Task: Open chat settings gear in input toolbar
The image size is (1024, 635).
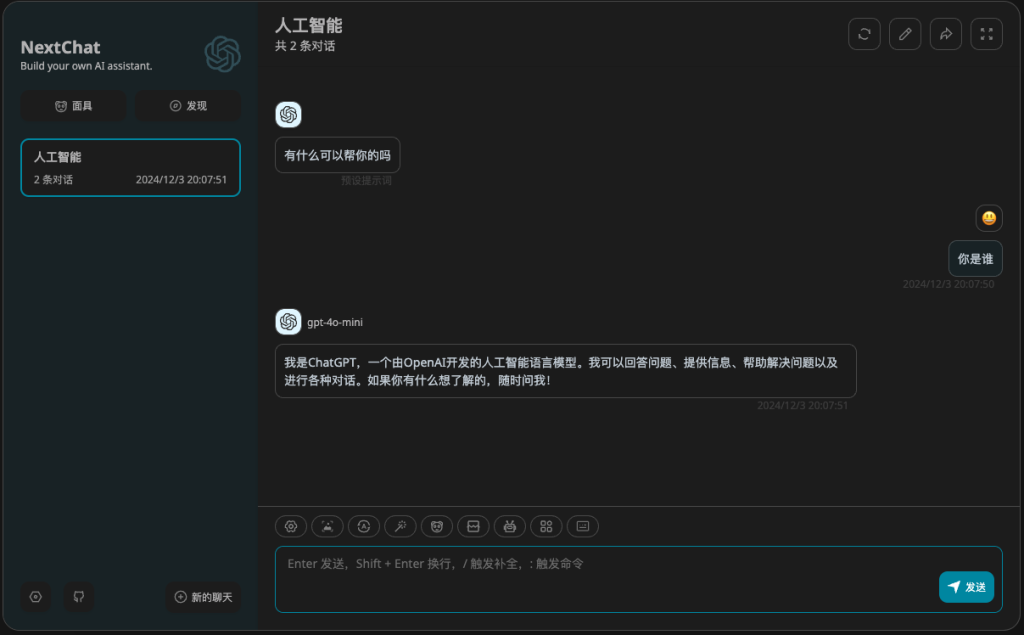Action: [291, 527]
